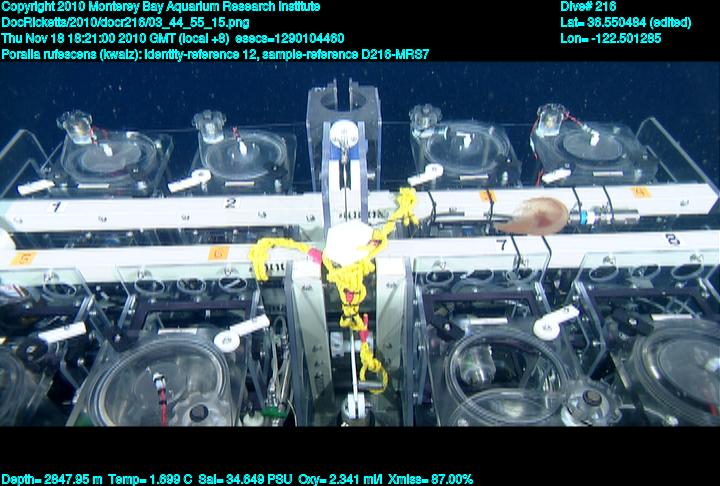Click the orange tag numbered 5

click(22, 258)
